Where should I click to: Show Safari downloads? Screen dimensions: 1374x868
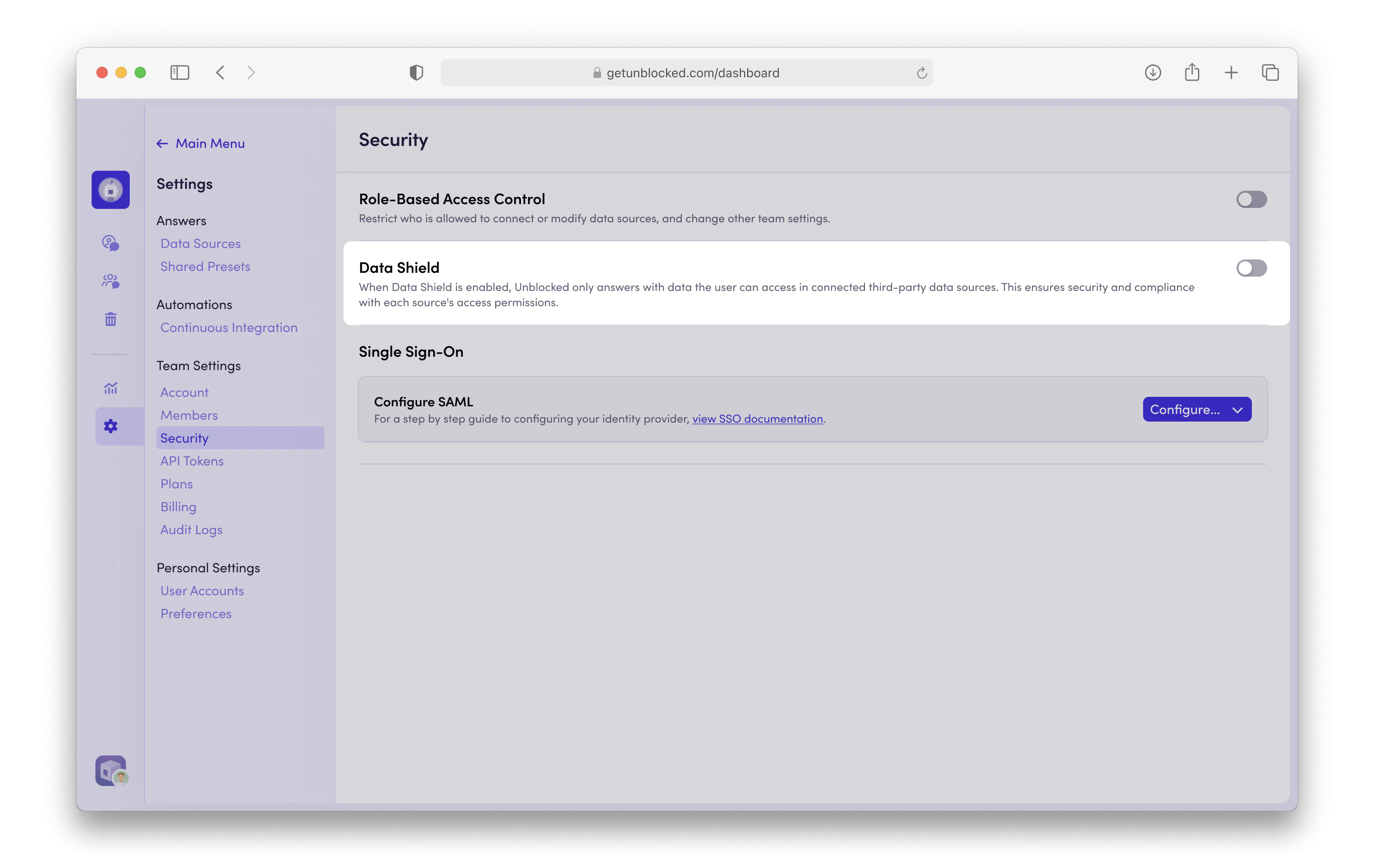pos(1153,72)
